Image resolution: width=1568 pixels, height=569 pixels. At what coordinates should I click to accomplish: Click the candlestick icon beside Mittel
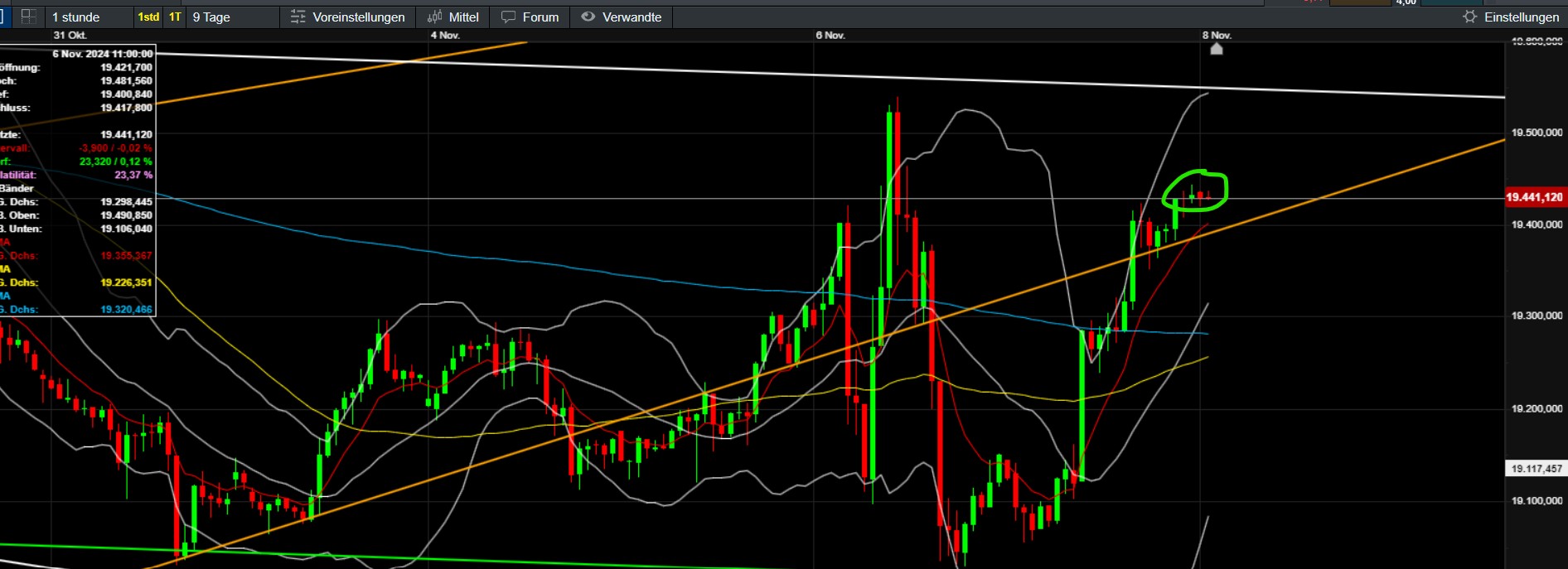pos(434,17)
